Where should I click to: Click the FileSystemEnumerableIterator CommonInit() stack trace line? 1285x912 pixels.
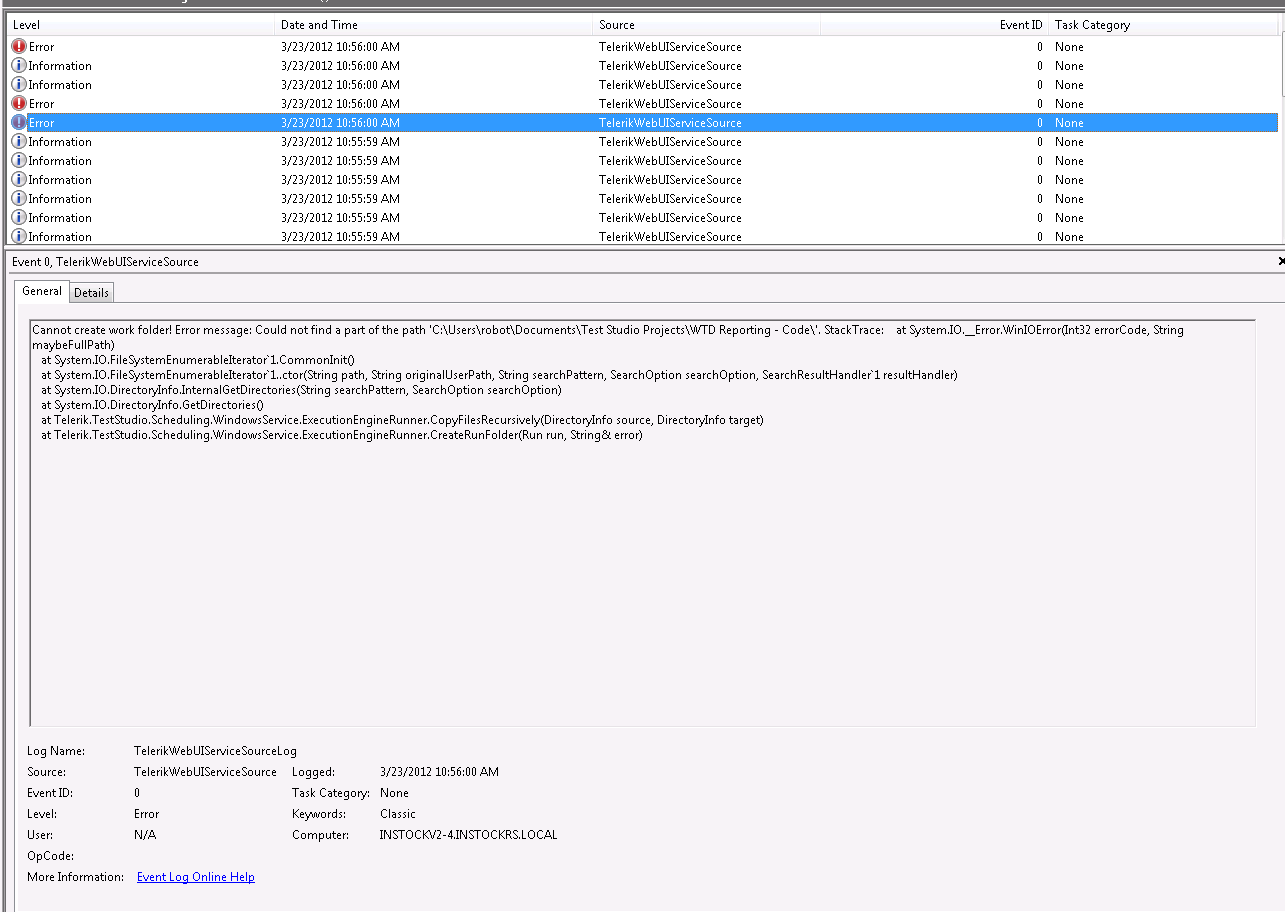pos(198,359)
